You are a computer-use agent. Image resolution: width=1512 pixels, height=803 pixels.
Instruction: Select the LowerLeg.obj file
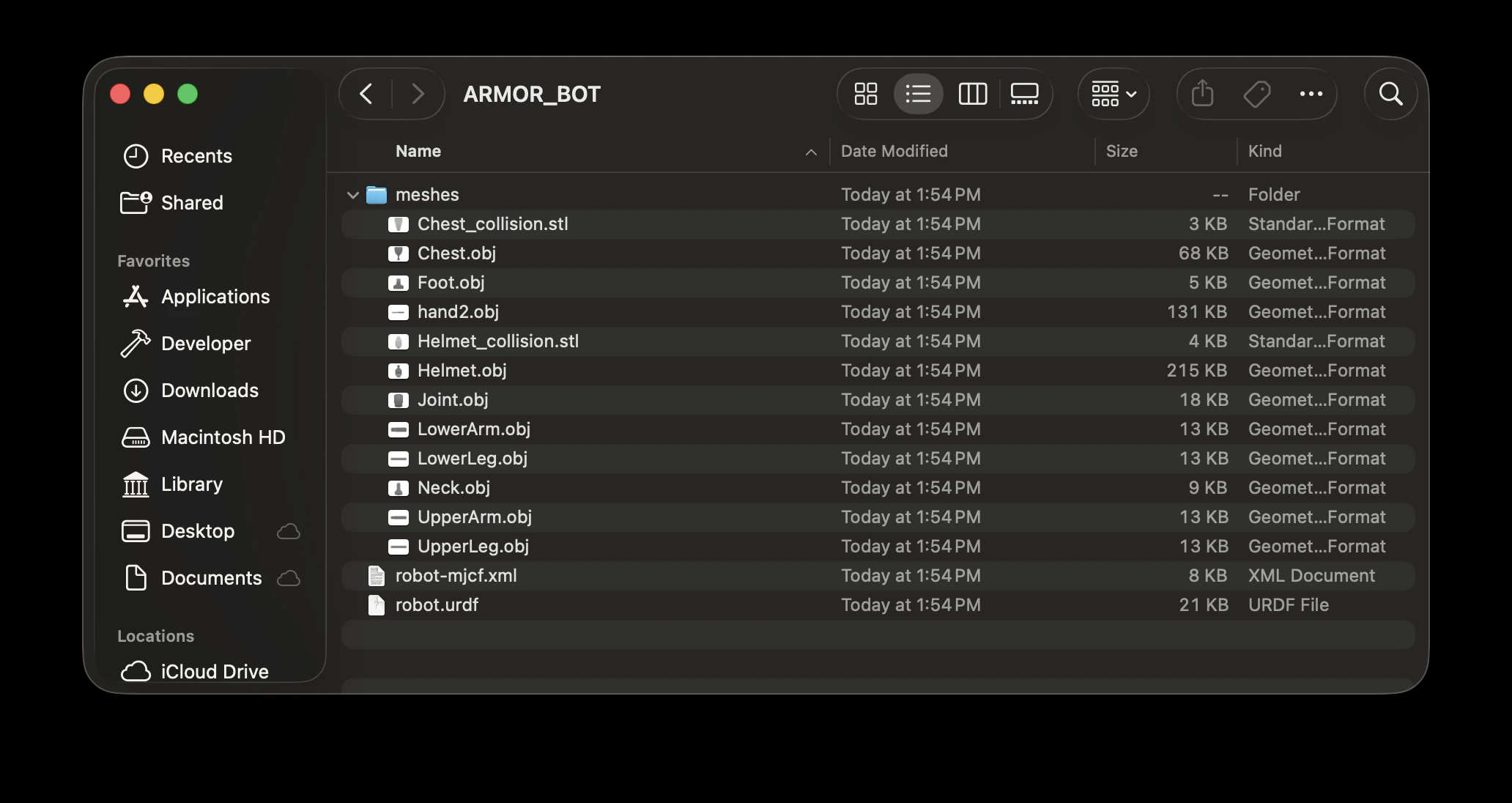tap(878, 459)
